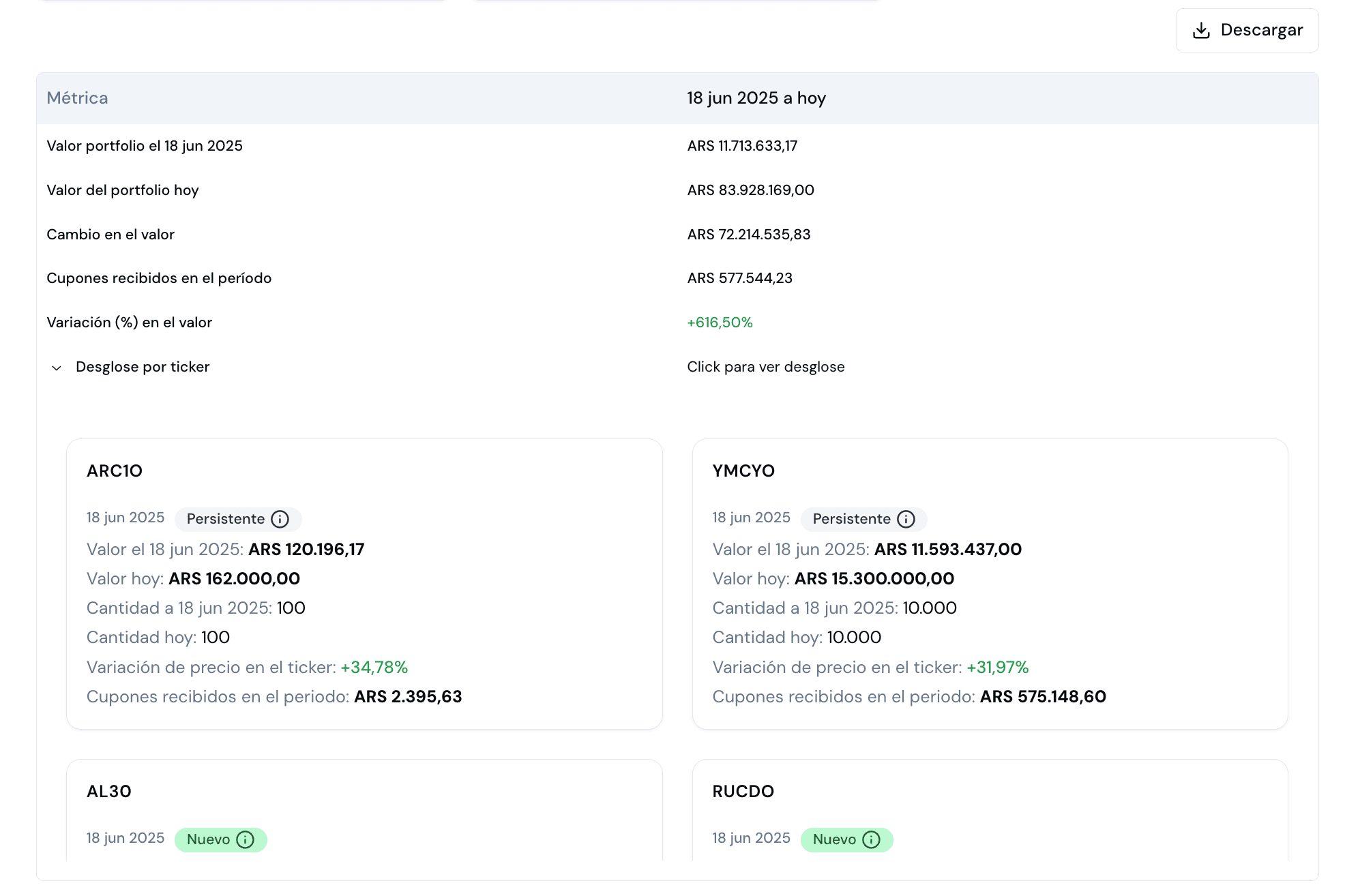The height and width of the screenshot is (896, 1345).
Task: Select ARC1O current value ARS 162.000,00
Action: click(235, 579)
